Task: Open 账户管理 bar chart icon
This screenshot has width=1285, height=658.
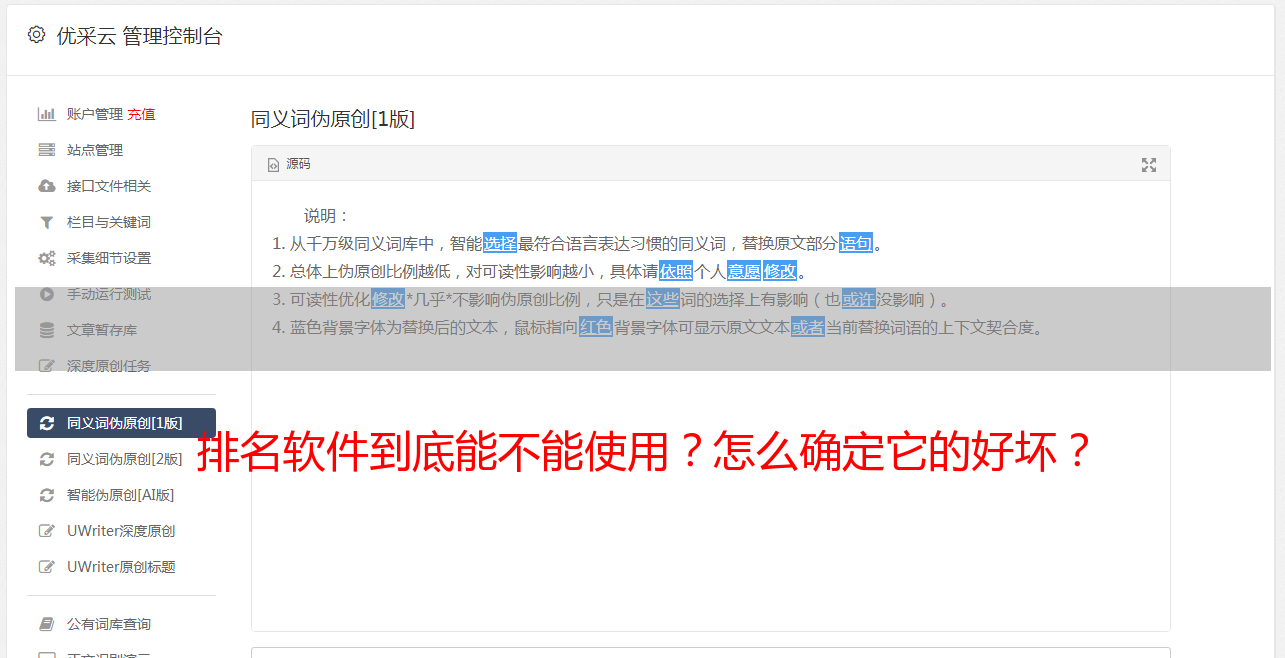Action: click(46, 114)
